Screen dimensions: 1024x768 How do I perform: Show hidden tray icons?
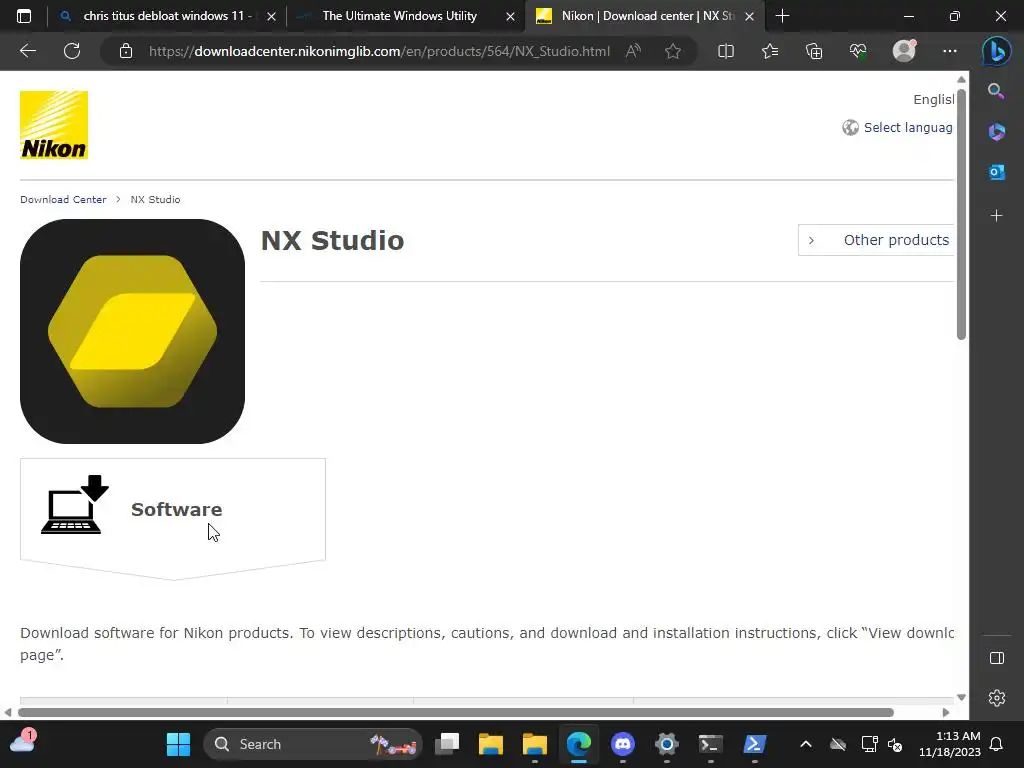(x=806, y=744)
